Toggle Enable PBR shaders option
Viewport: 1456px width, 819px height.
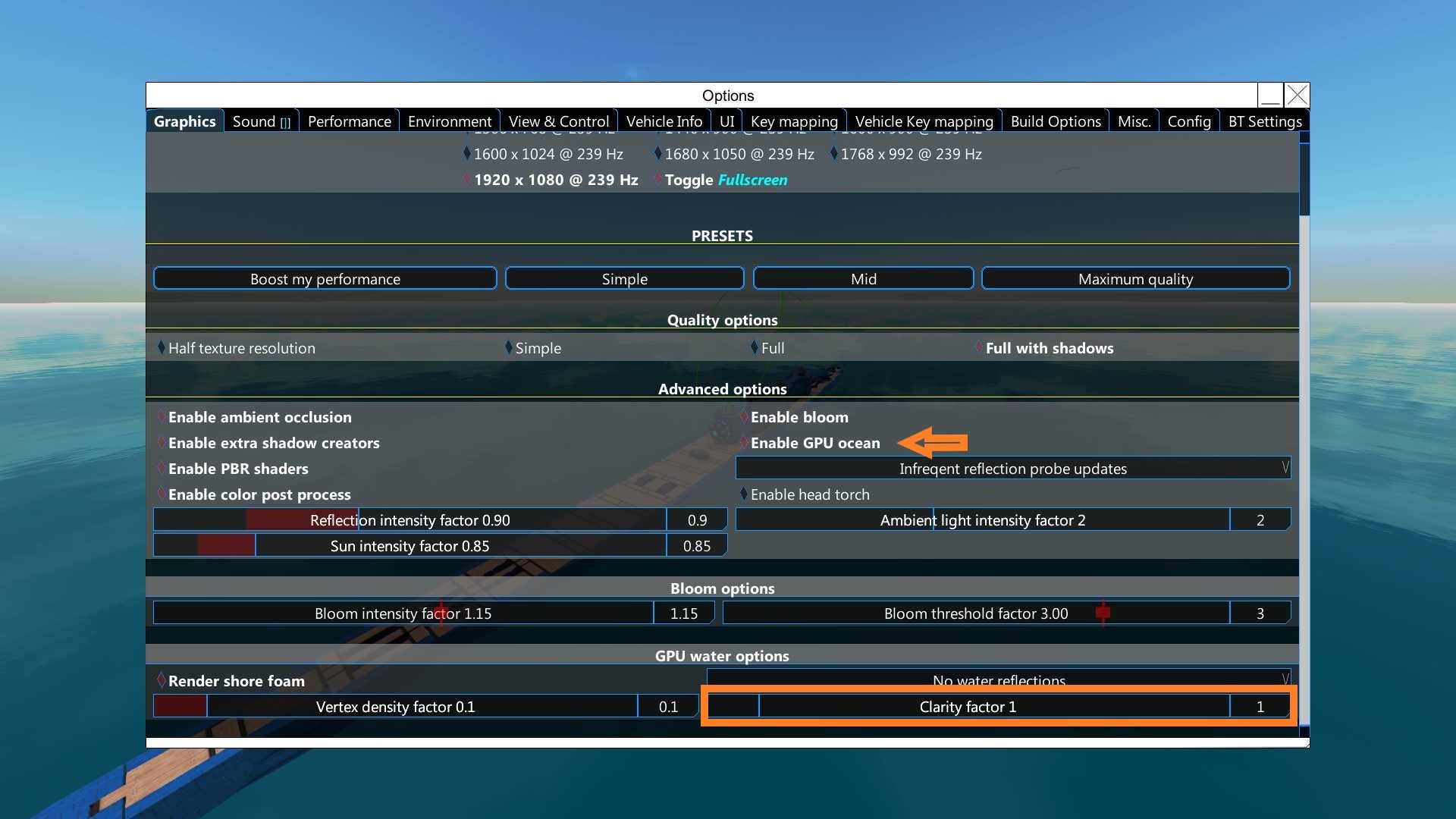tap(237, 469)
